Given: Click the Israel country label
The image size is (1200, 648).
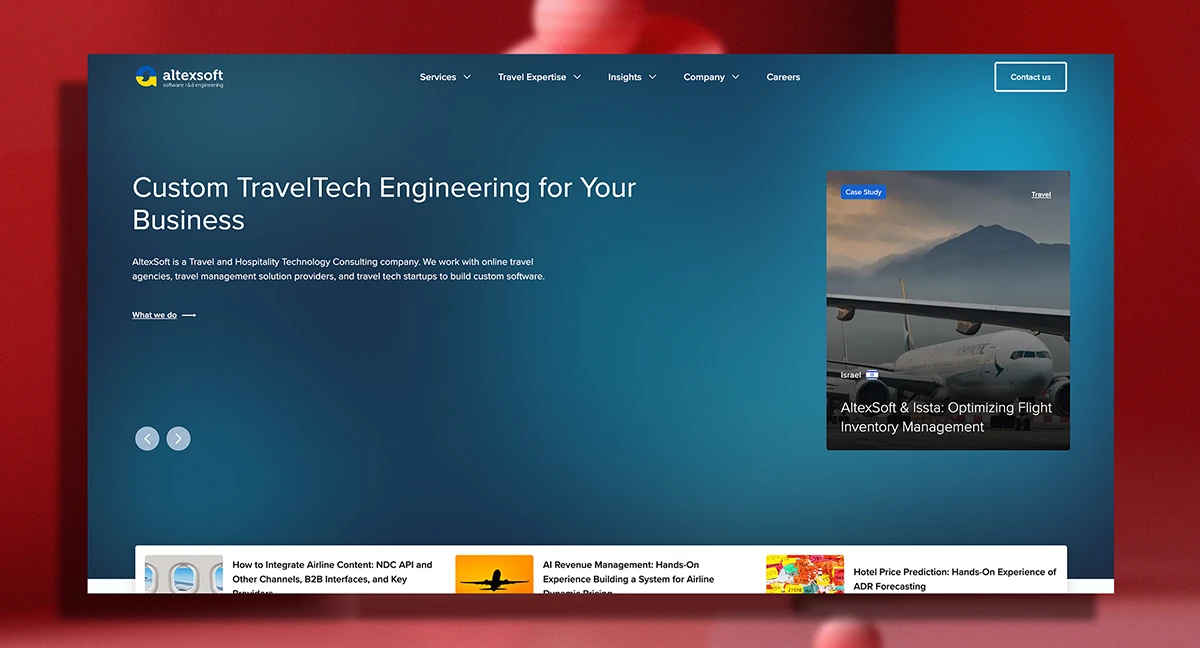Looking at the screenshot, I should click(850, 375).
